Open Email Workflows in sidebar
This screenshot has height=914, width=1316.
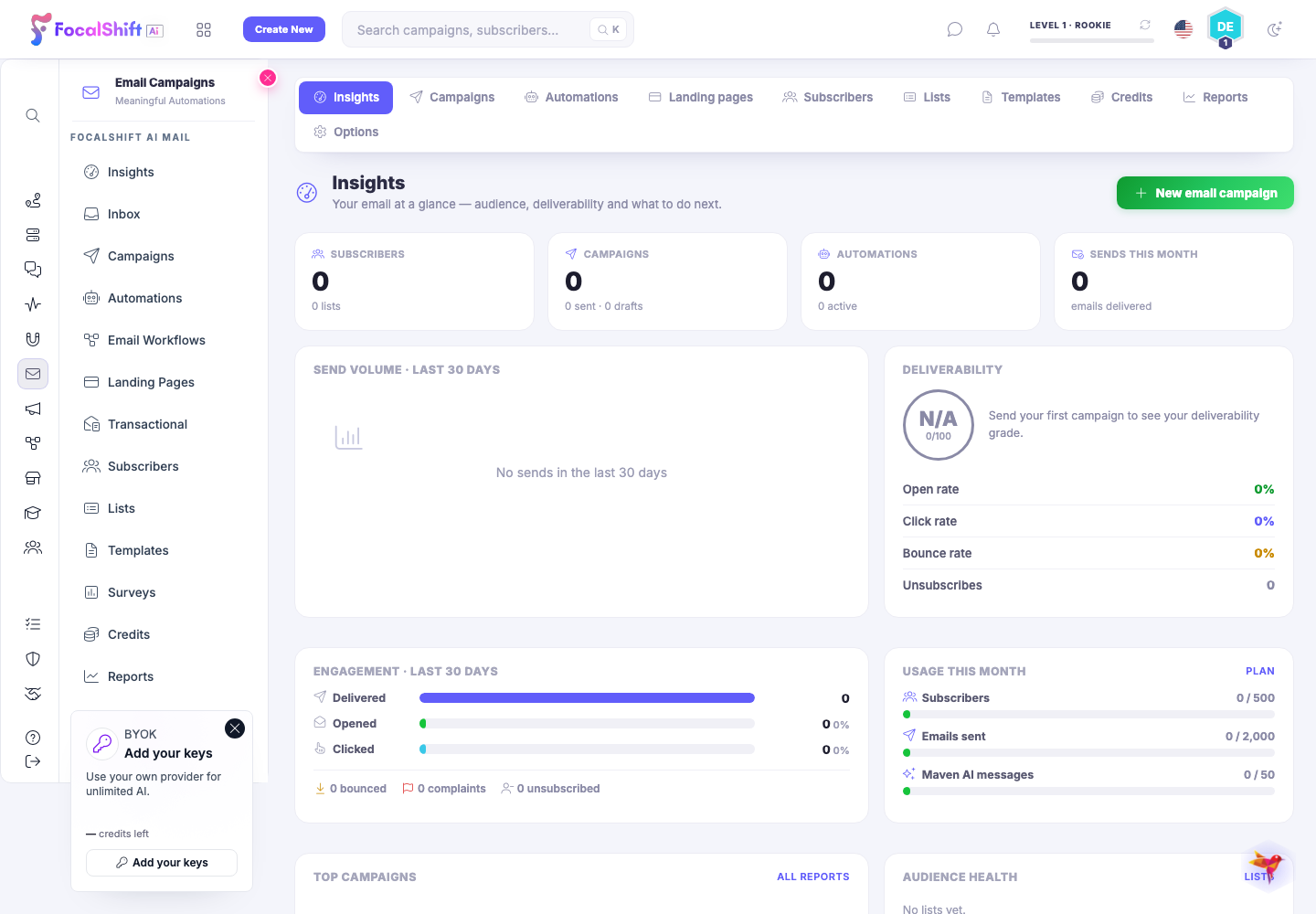point(164,340)
